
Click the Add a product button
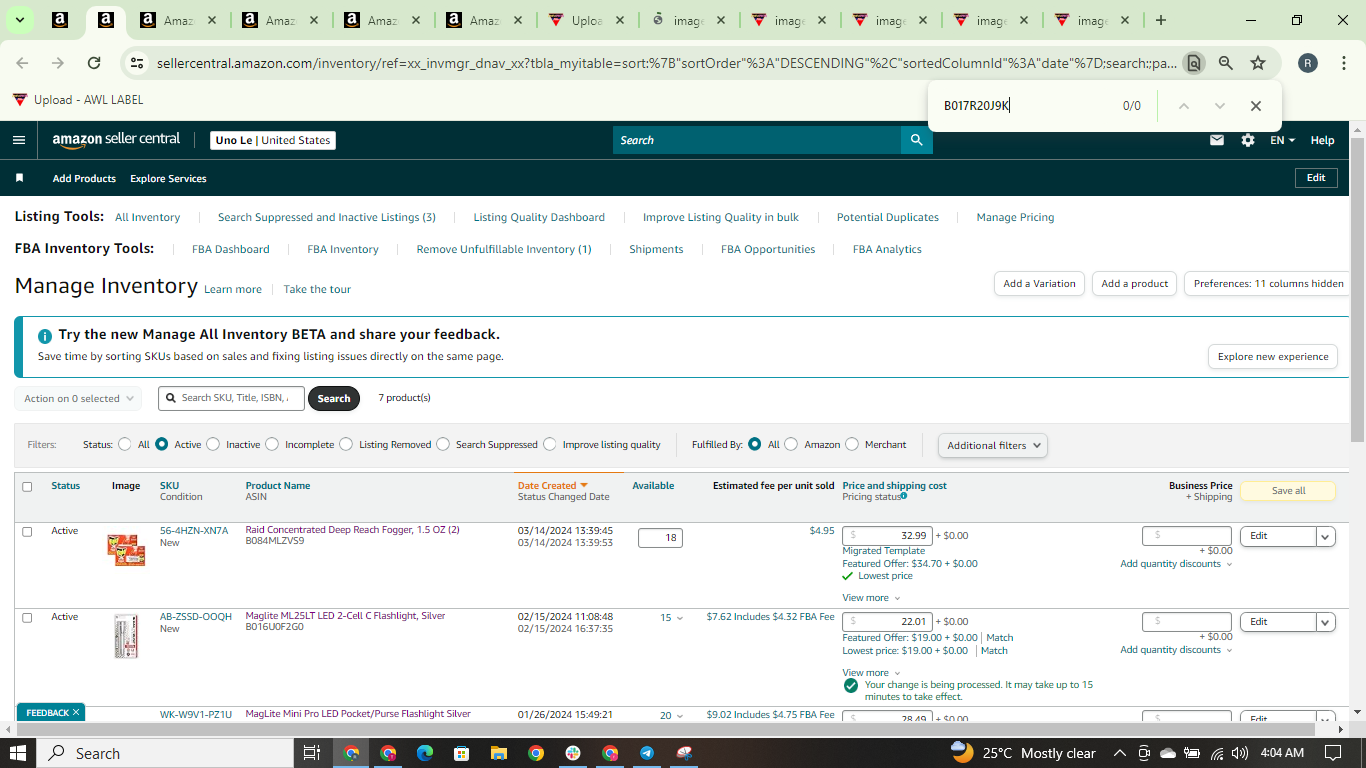click(x=1135, y=284)
